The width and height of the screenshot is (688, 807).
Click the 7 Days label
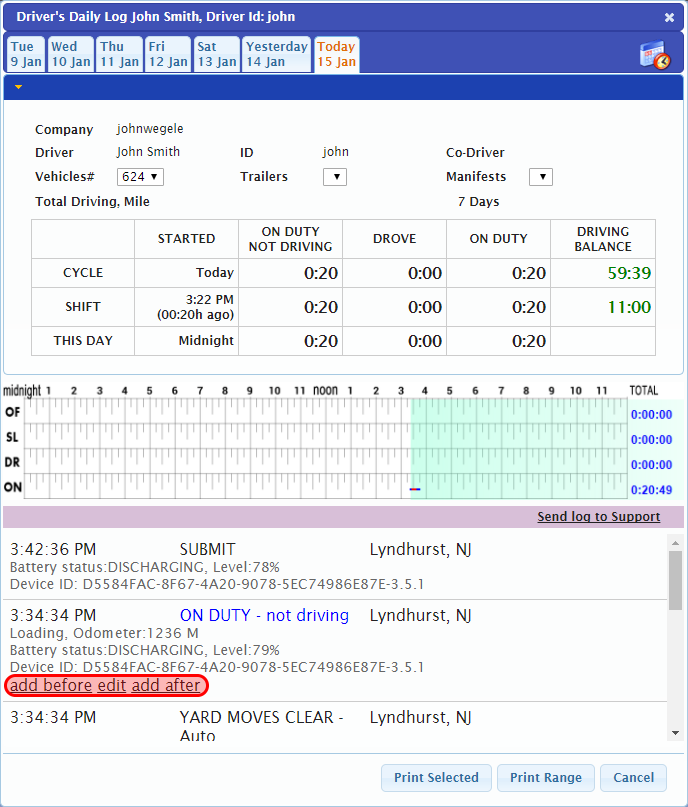pyautogui.click(x=479, y=202)
